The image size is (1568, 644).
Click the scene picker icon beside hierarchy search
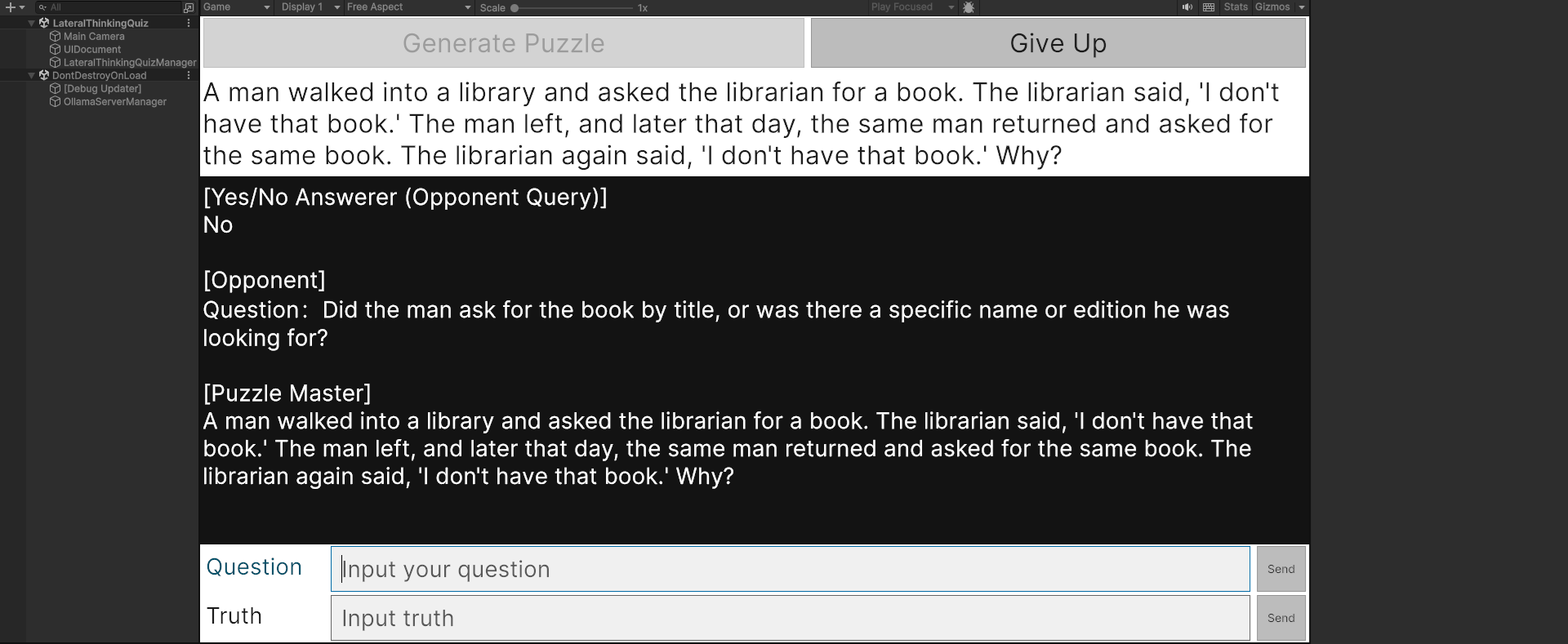coord(189,7)
